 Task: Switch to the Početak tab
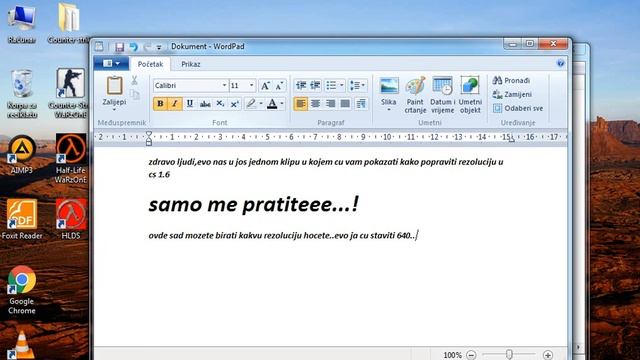coord(150,64)
